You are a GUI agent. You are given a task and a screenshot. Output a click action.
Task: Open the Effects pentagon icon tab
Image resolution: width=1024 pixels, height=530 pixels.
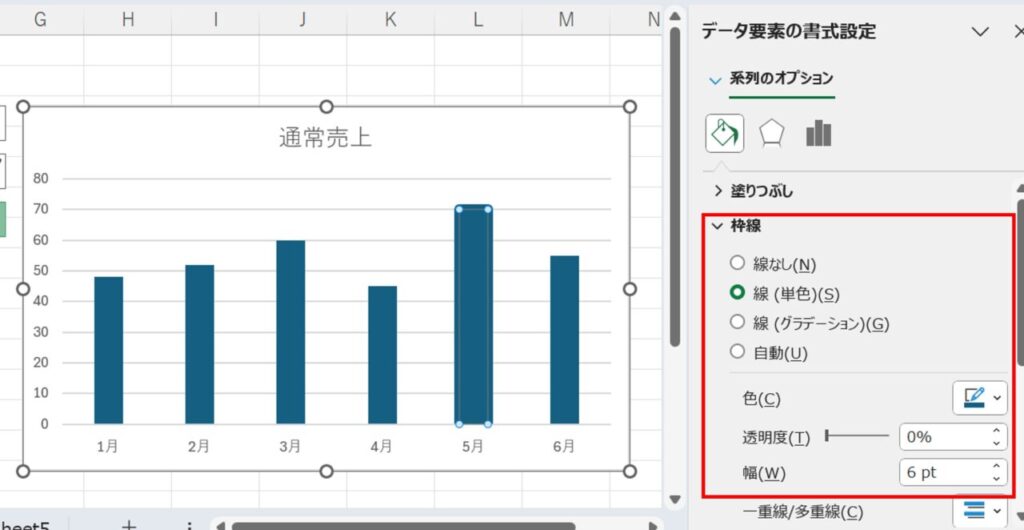click(772, 134)
